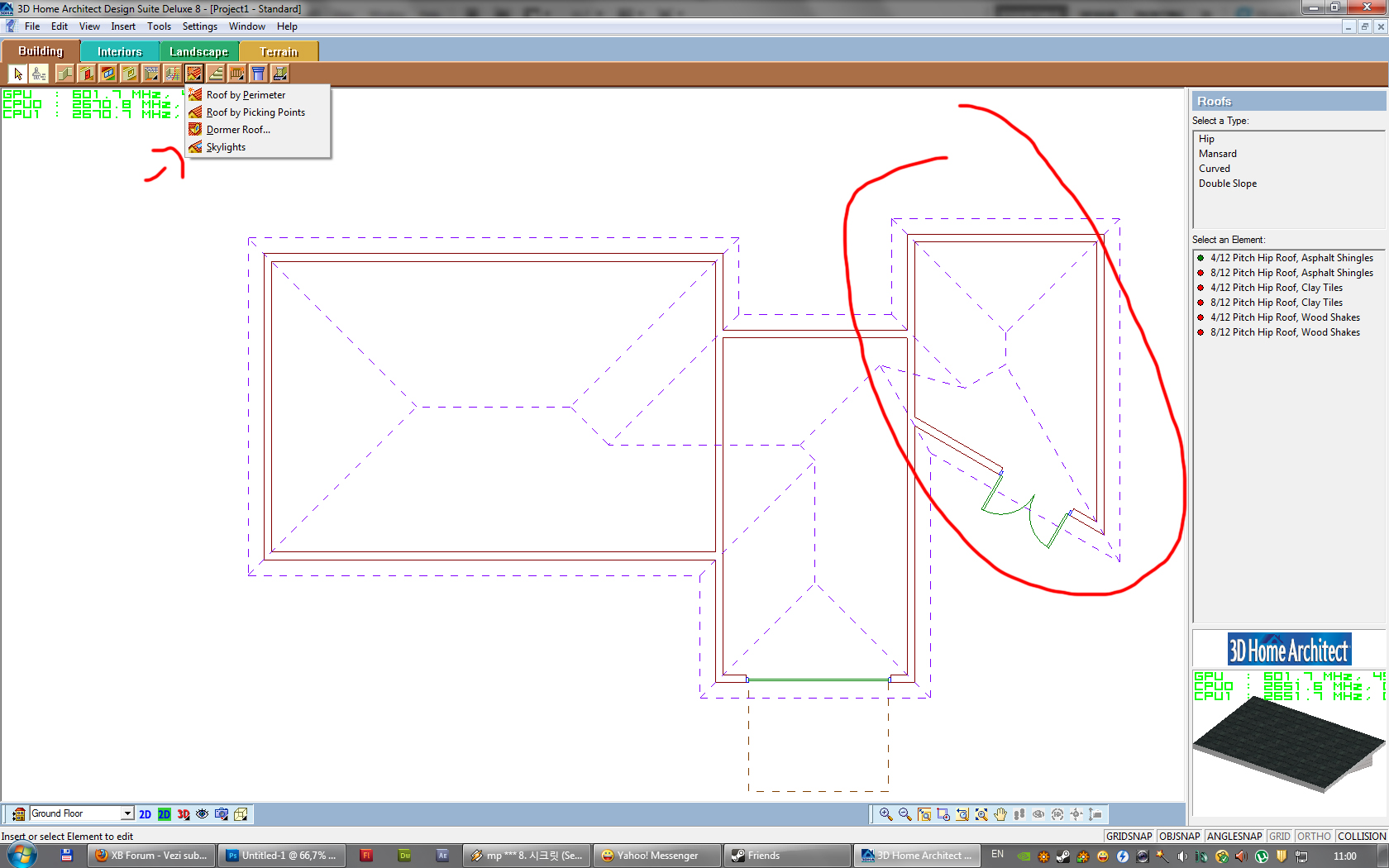Click the Door tool icon
Image resolution: width=1389 pixels, height=868 pixels.
tap(87, 74)
